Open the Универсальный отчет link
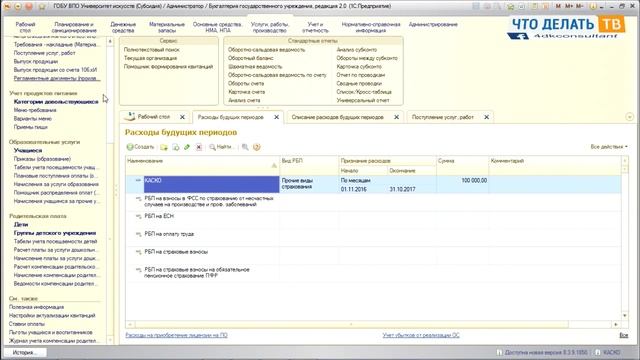Viewport: 640px width, 360px height. [x=363, y=100]
